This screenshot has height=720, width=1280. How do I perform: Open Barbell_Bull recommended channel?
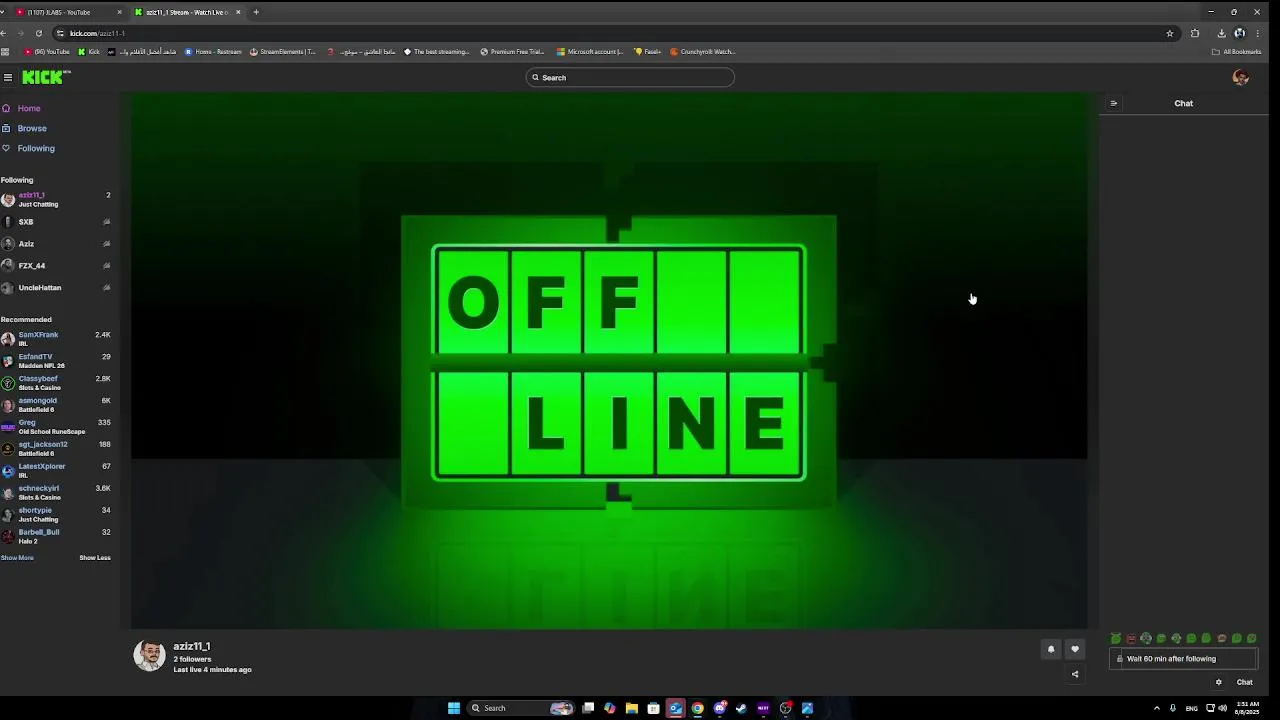56,537
